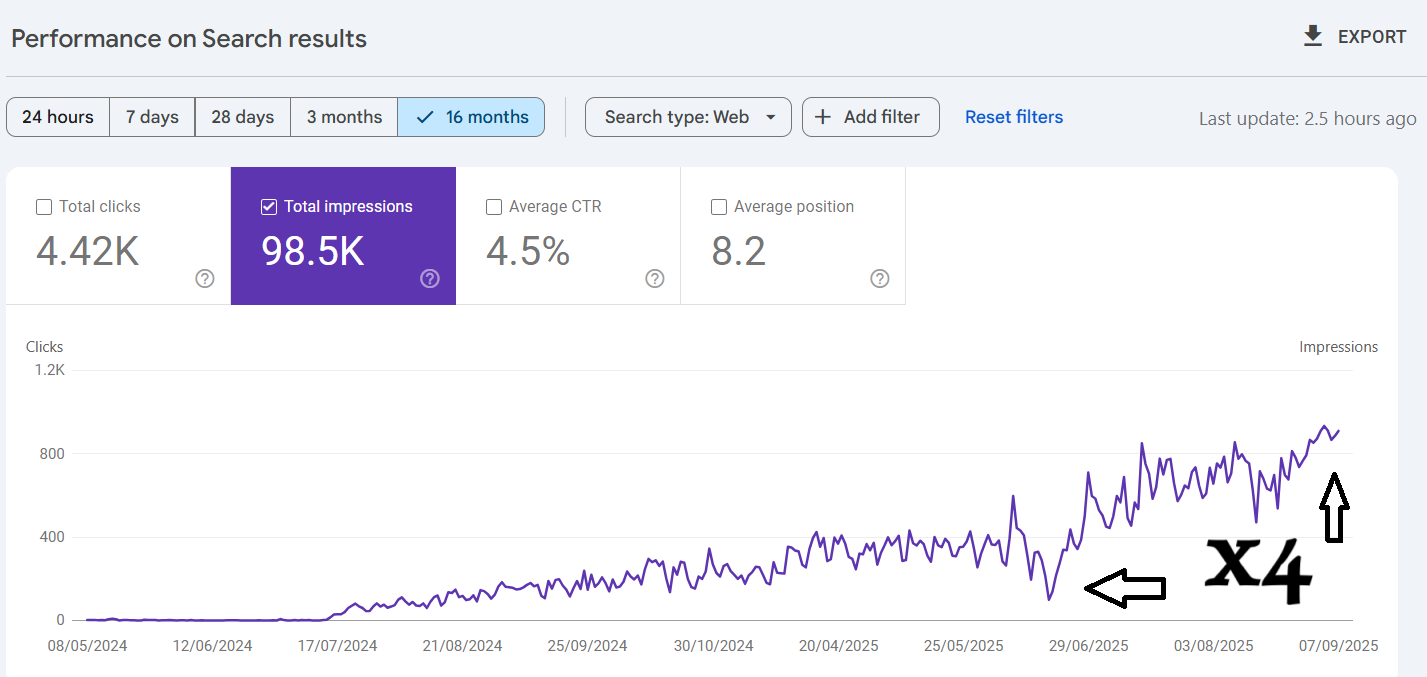Viewport: 1427px width, 677px height.
Task: Enable the Average CTR checkbox
Action: (494, 207)
